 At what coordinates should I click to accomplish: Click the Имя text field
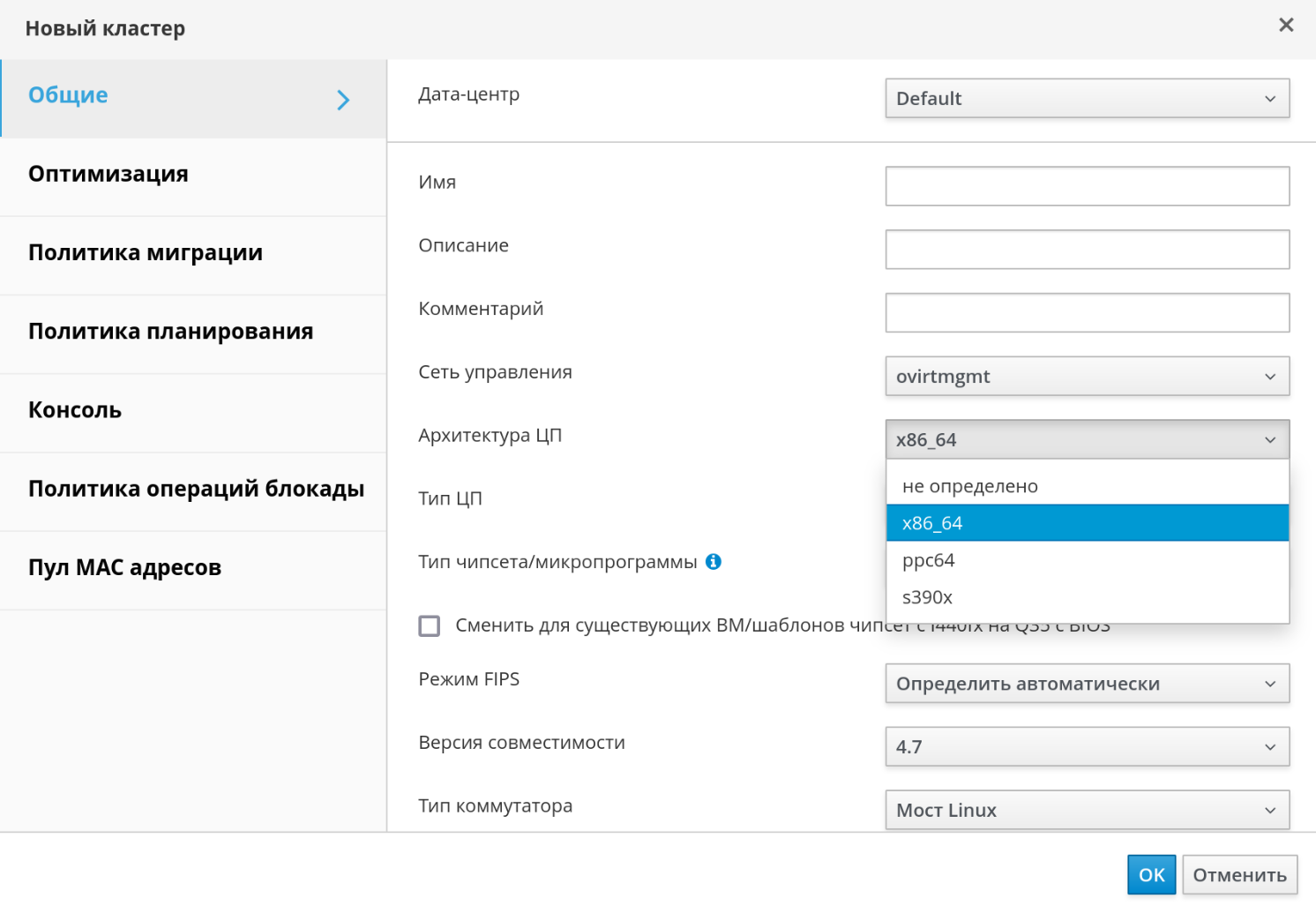coord(1087,186)
